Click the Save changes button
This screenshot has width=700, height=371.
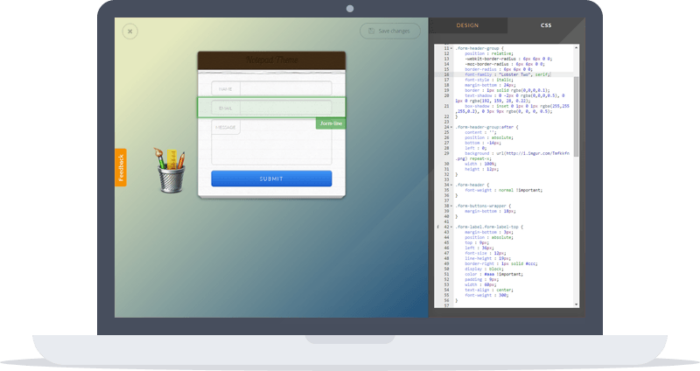390,31
